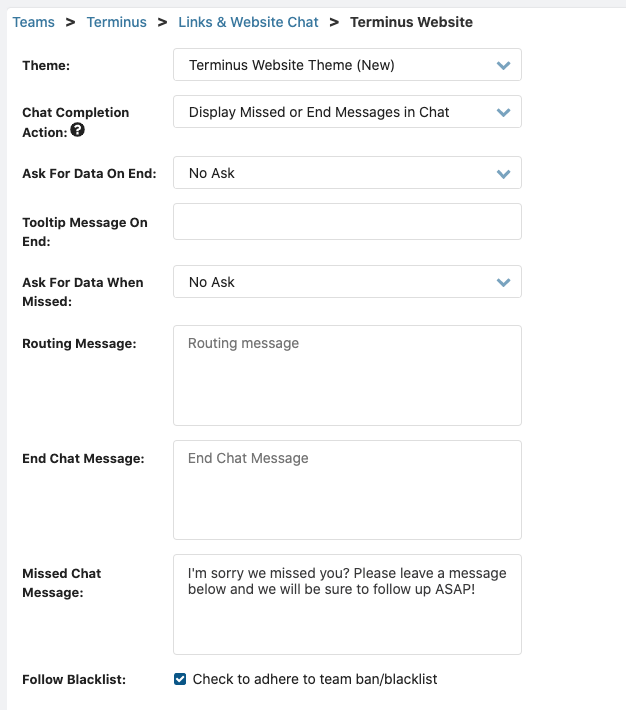626x710 pixels.
Task: Click the Theme dropdown chevron arrow
Action: pyautogui.click(x=503, y=66)
